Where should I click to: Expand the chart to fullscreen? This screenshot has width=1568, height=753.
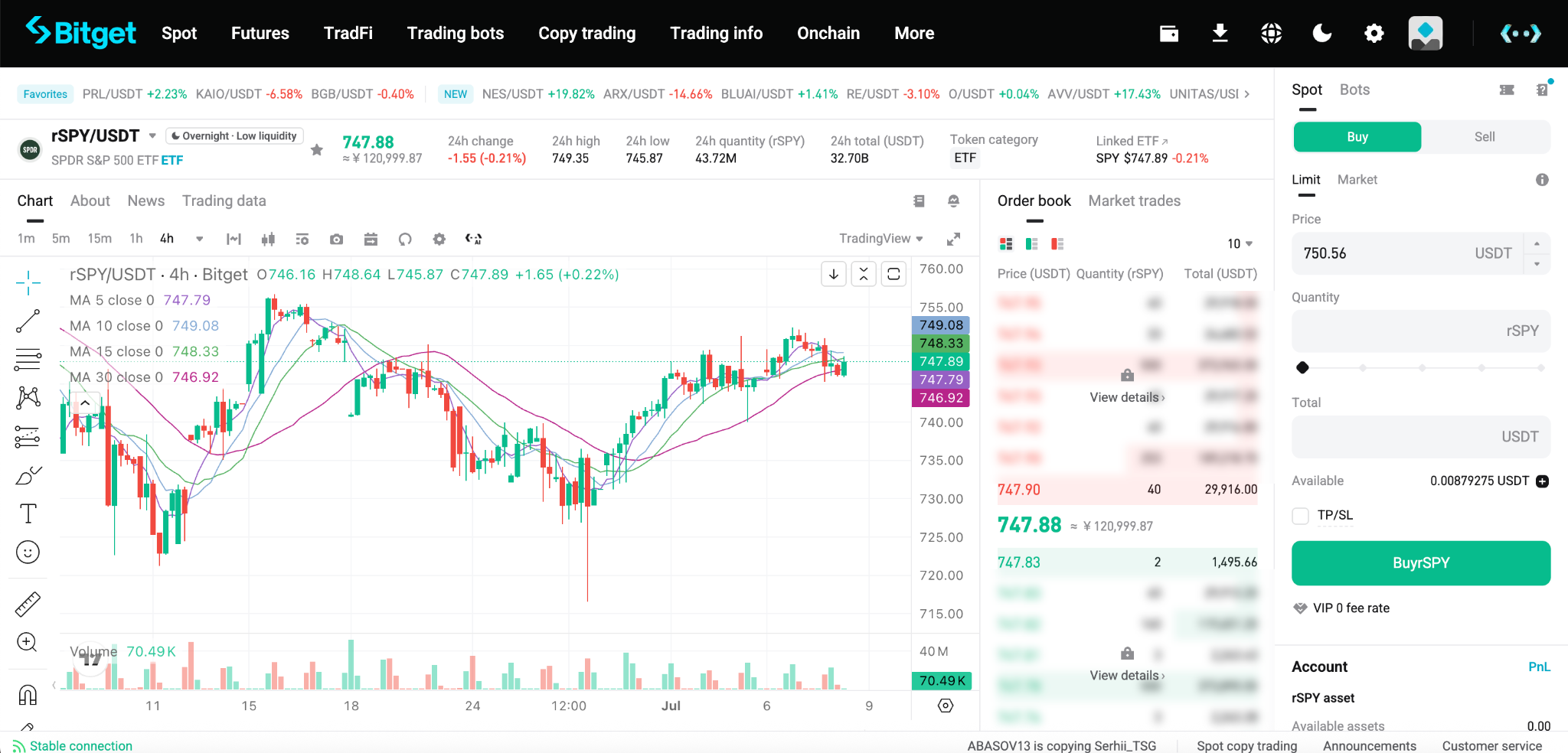click(953, 239)
